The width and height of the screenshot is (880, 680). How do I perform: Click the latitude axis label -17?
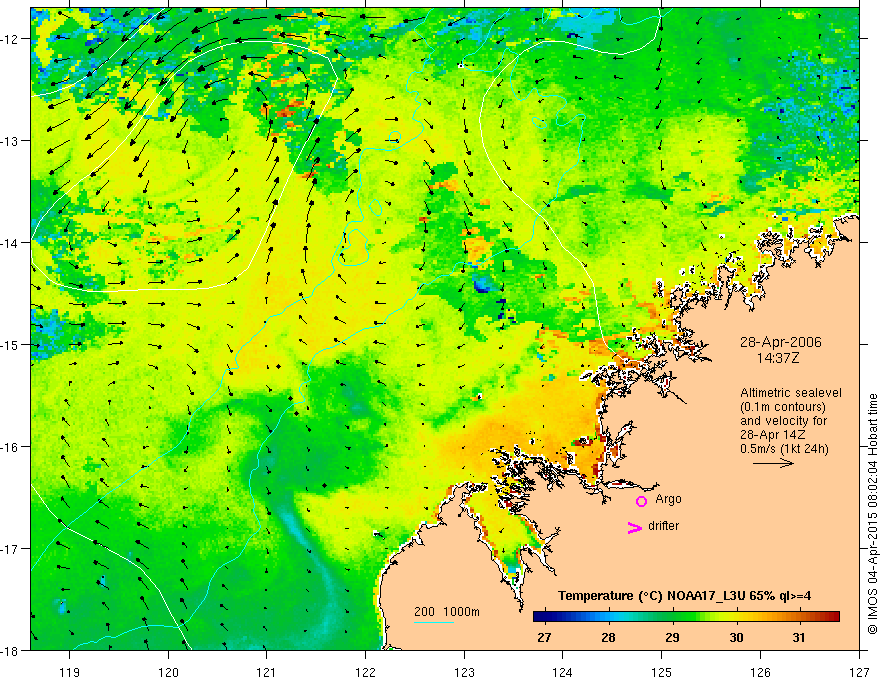click(11, 549)
